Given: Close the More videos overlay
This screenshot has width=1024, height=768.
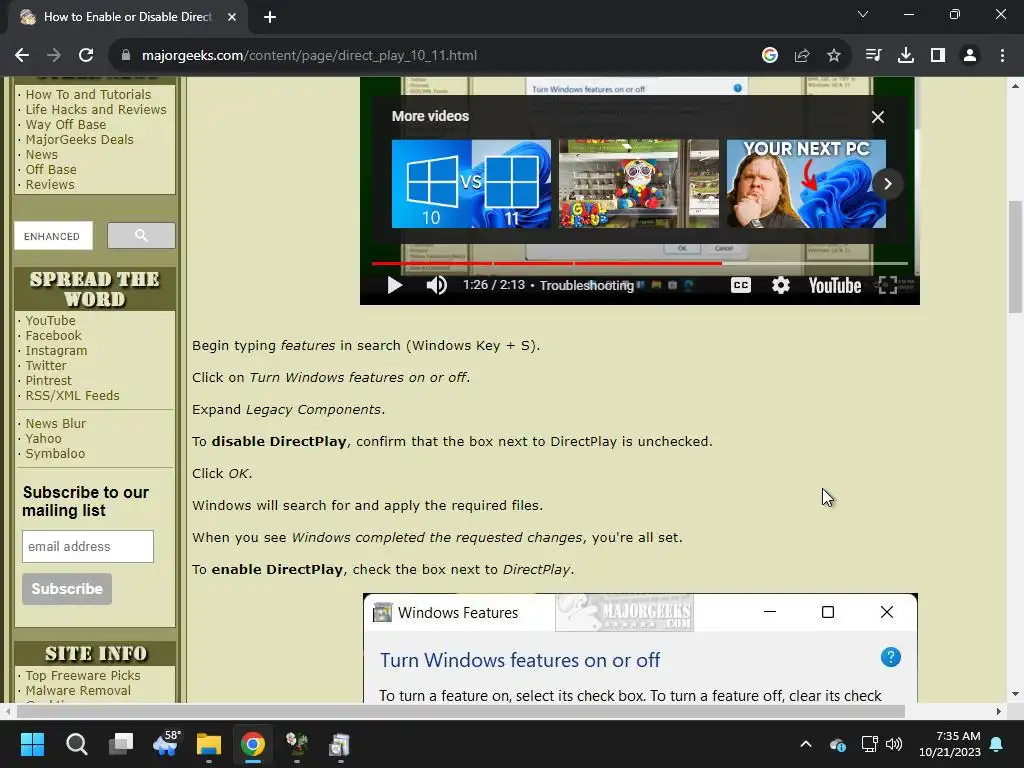Looking at the screenshot, I should pyautogui.click(x=878, y=117).
